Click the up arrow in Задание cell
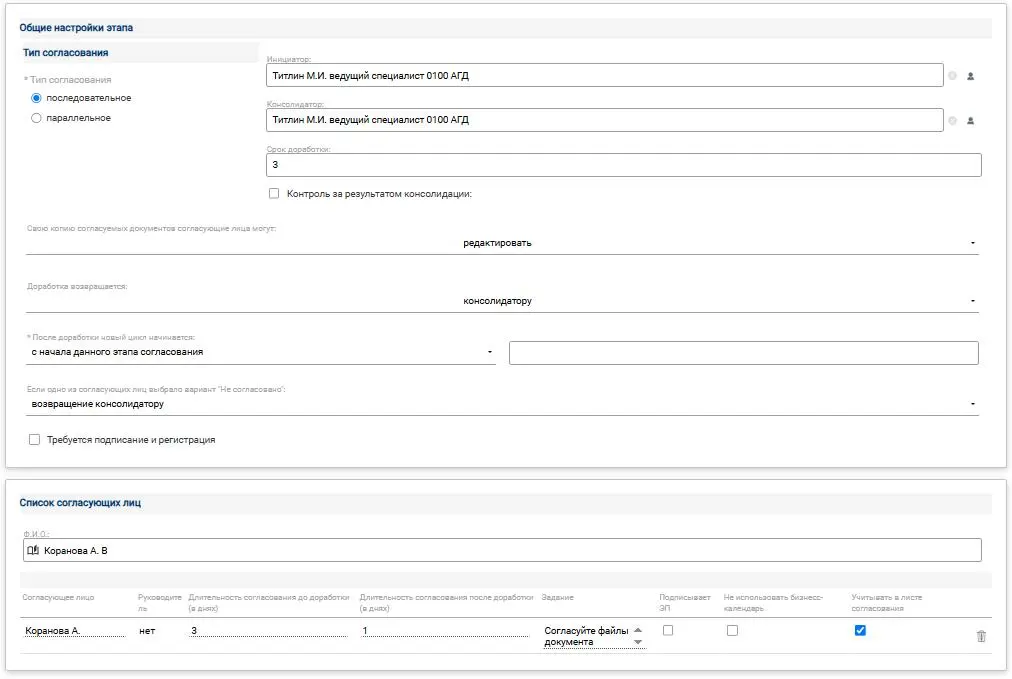The height and width of the screenshot is (679, 1012). [x=638, y=629]
